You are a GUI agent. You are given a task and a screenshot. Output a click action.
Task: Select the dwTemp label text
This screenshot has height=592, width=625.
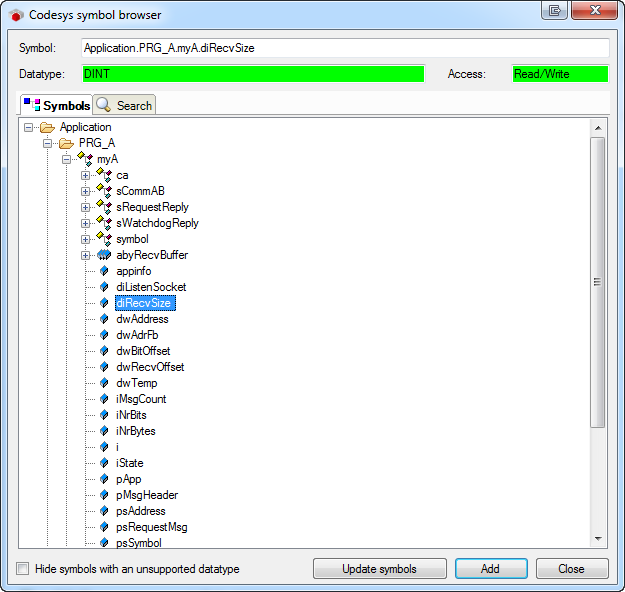click(137, 383)
